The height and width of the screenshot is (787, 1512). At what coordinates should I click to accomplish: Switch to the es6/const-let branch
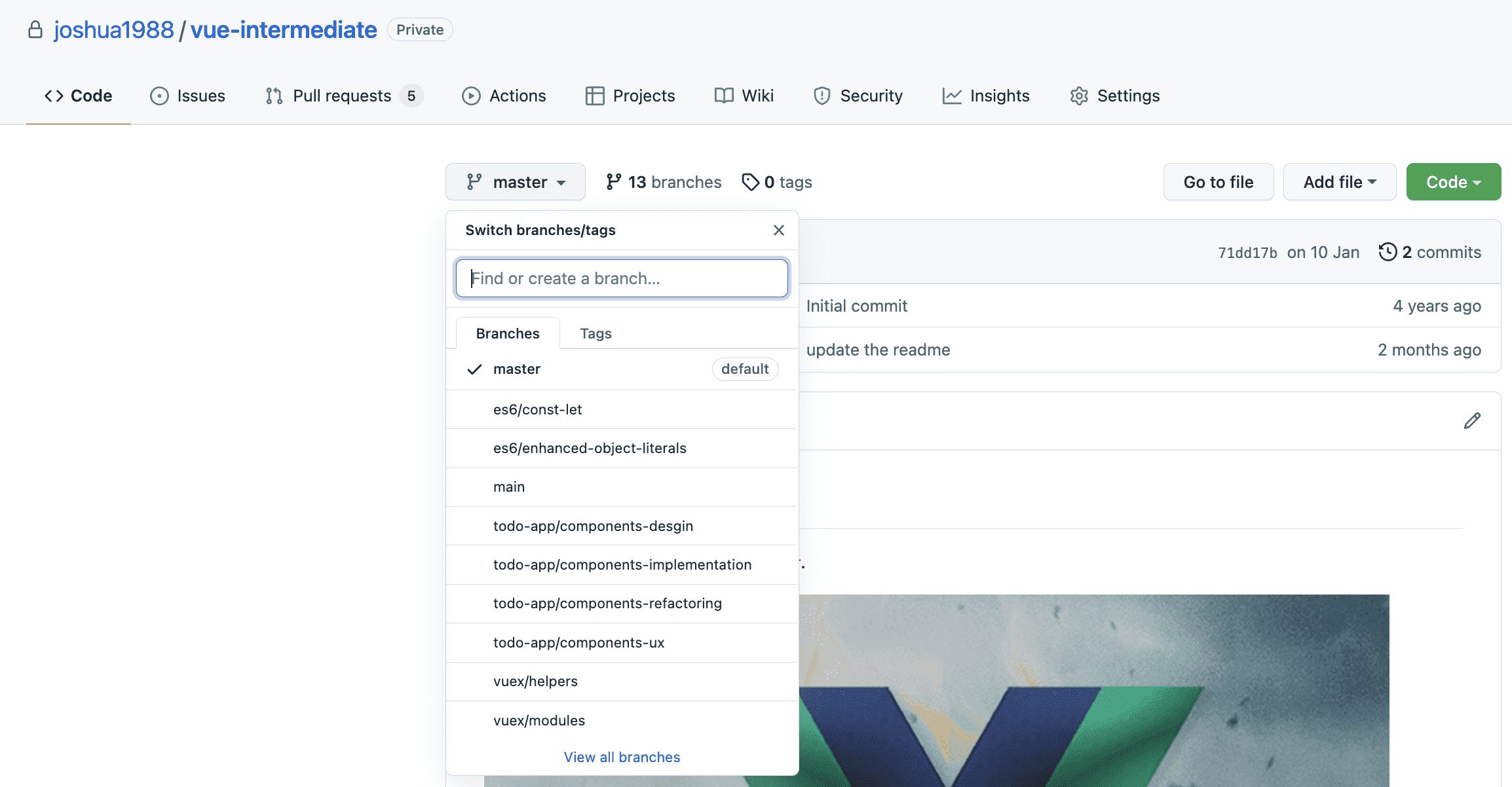(x=537, y=410)
